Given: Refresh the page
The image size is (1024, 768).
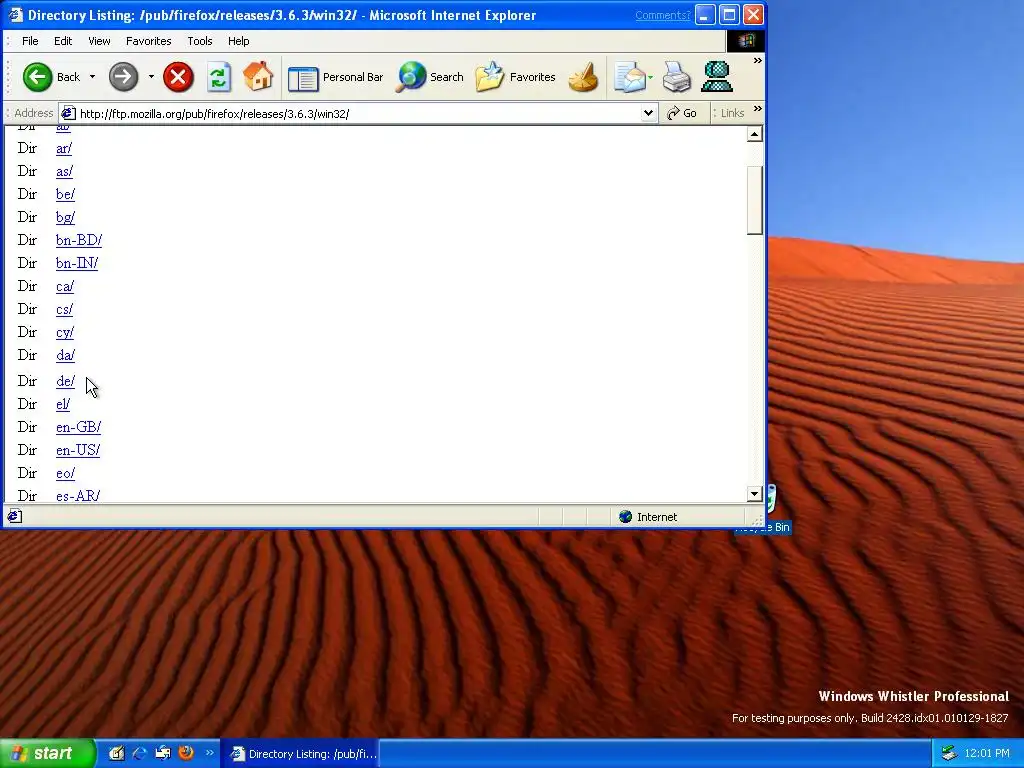Looking at the screenshot, I should (x=219, y=77).
